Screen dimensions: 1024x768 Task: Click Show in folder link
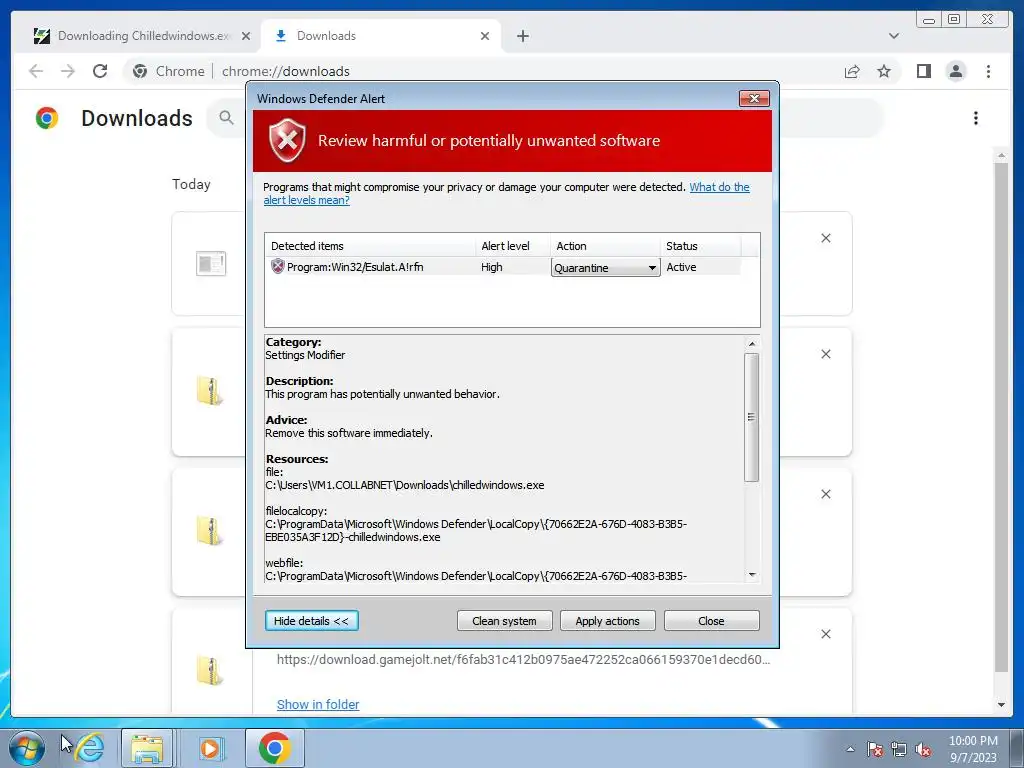(x=318, y=705)
